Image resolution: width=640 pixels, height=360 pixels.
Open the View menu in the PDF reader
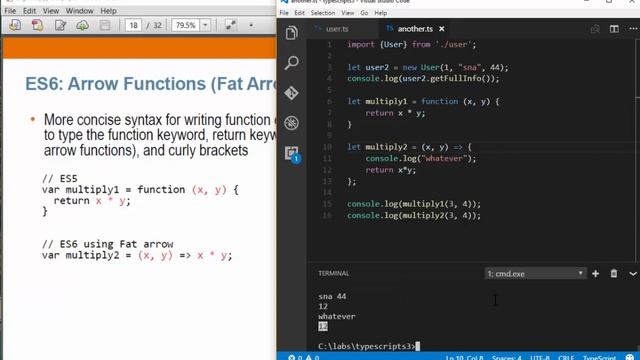[51, 11]
